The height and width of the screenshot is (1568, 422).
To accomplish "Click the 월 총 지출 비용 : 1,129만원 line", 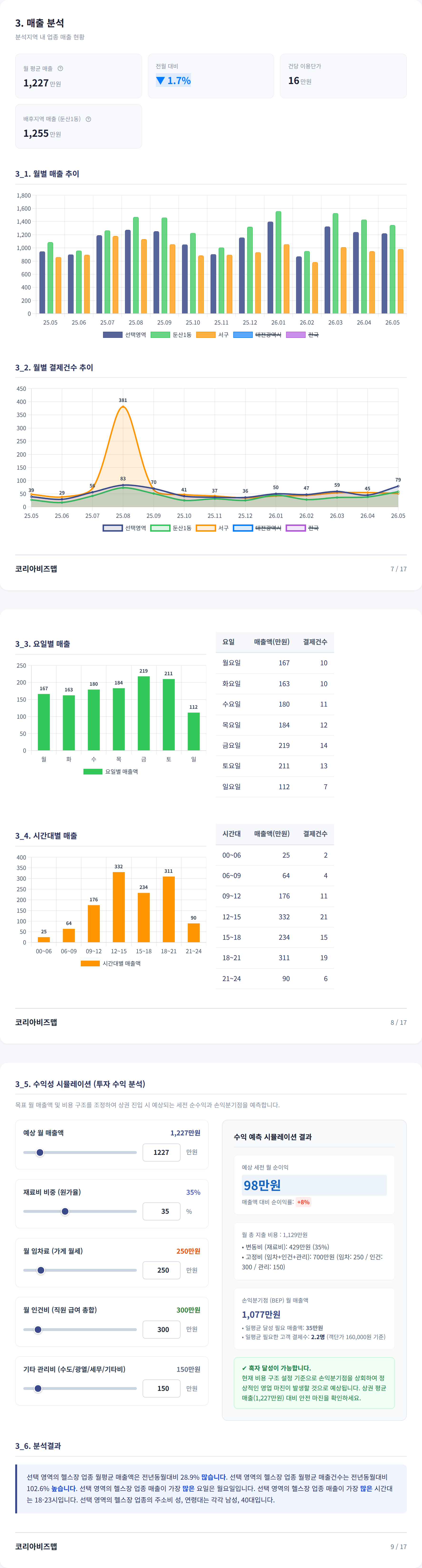I will (275, 1235).
